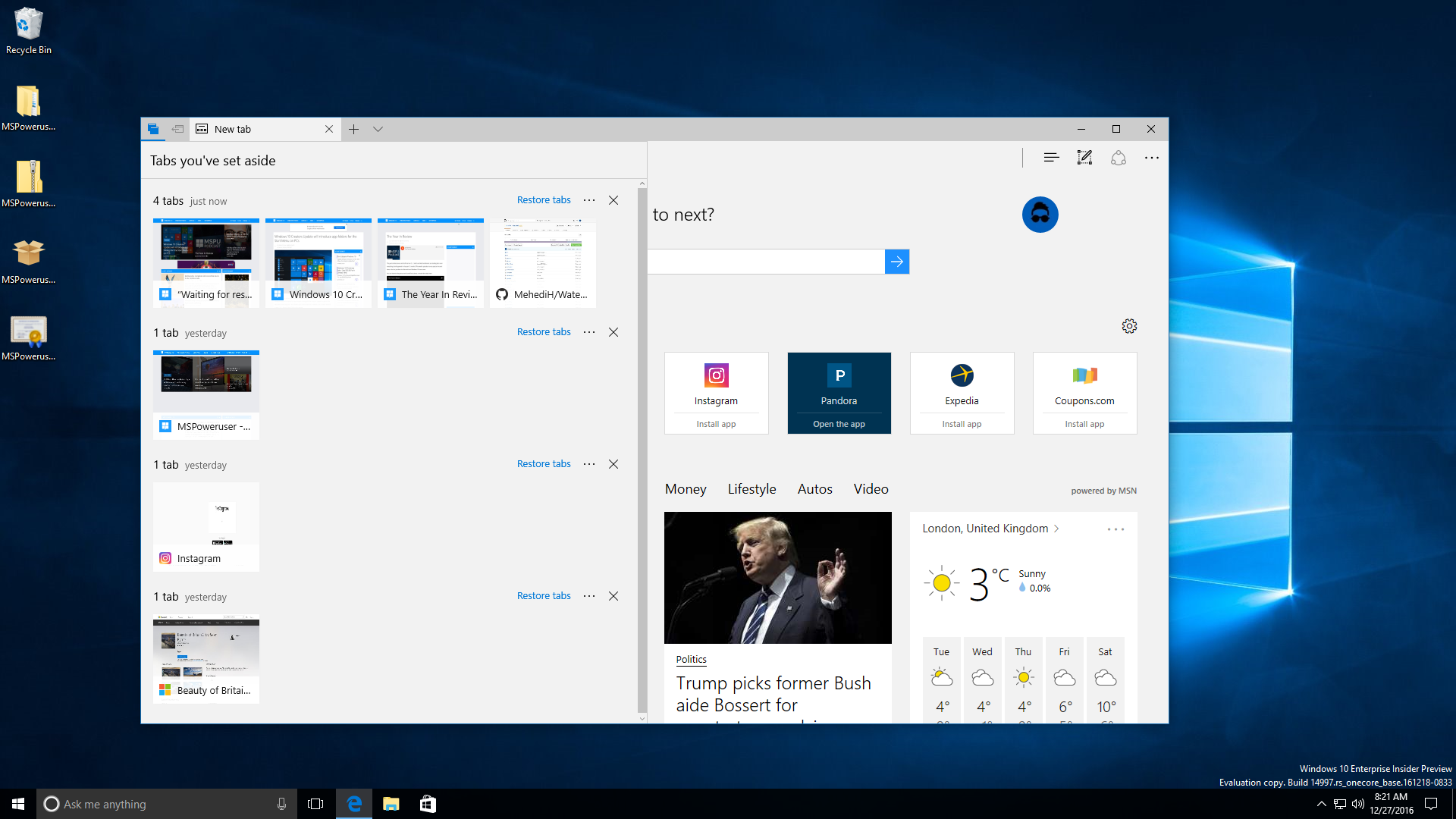1456x819 pixels.
Task: Open the MehediH/Wate... GitHub thumbnail
Action: pyautogui.click(x=543, y=262)
